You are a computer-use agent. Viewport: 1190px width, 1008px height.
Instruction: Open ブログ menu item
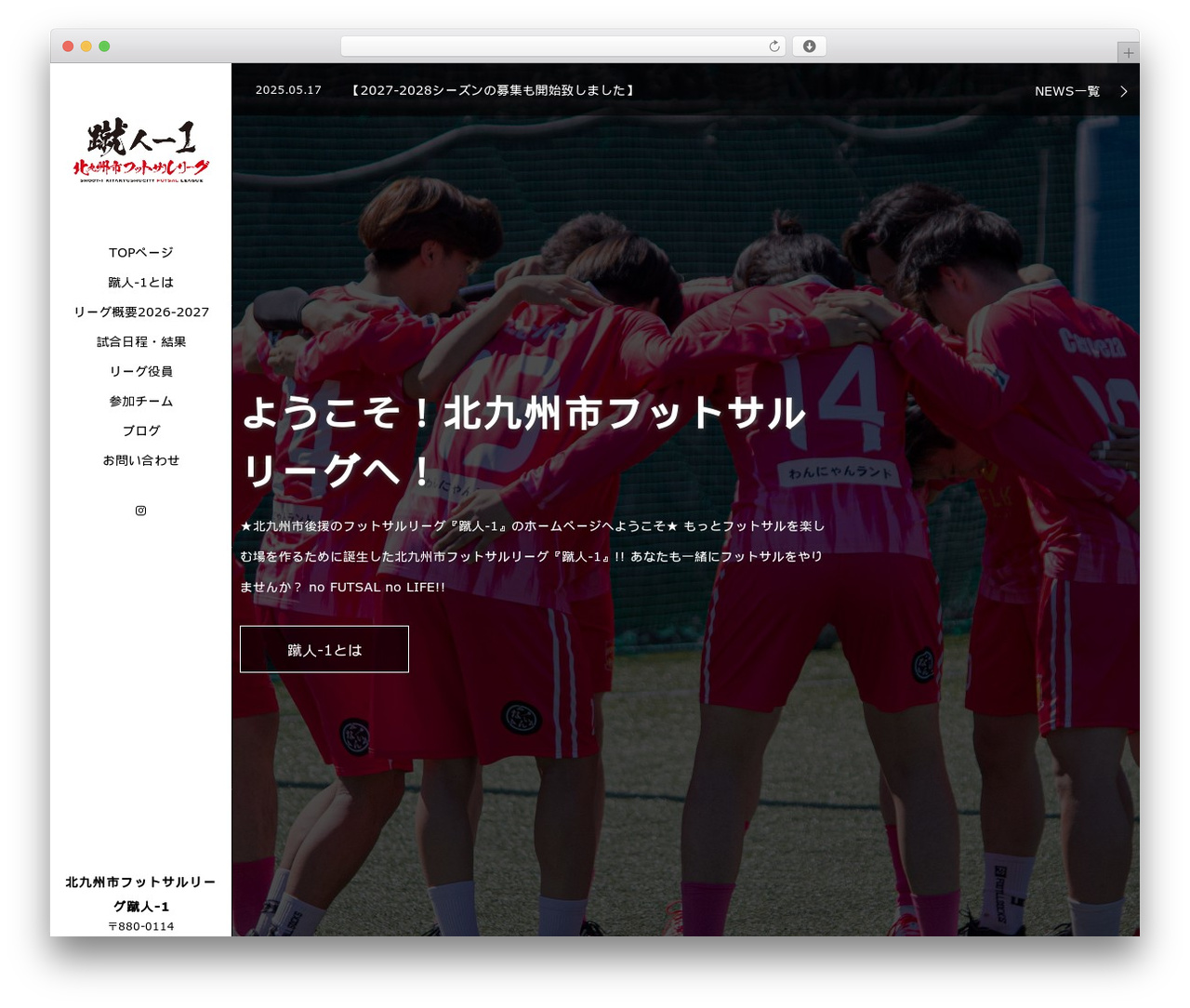click(x=141, y=431)
